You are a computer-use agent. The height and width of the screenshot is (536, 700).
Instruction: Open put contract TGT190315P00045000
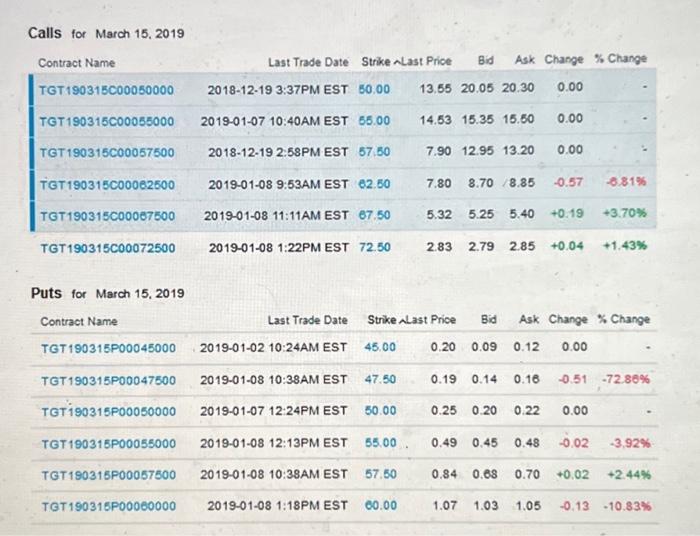coord(108,348)
